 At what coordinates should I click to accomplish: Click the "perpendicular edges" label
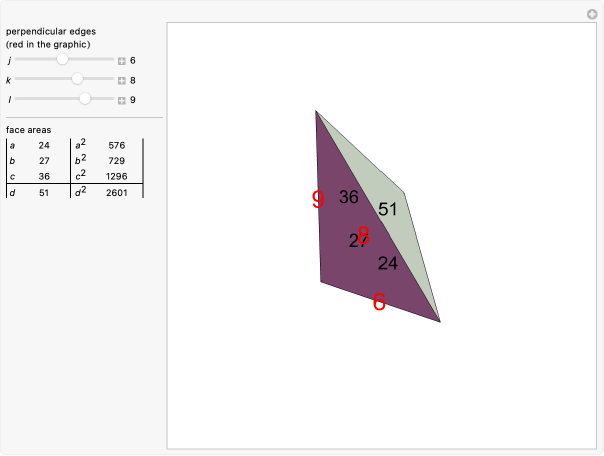point(50,31)
